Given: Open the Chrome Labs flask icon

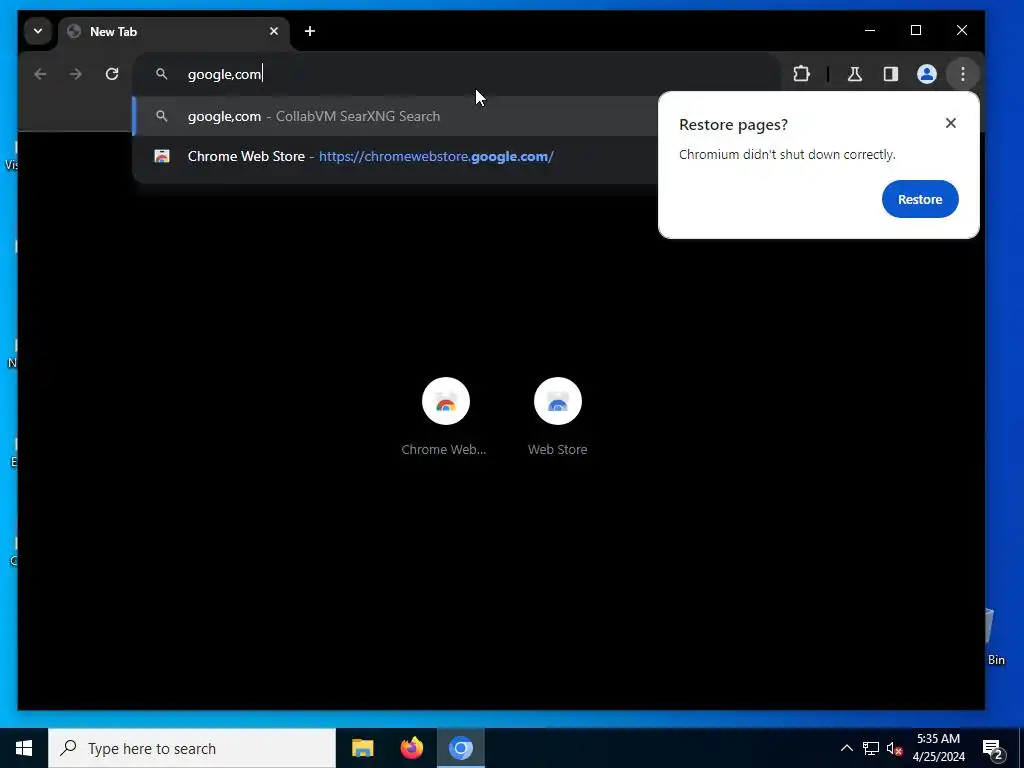Looking at the screenshot, I should (x=854, y=74).
